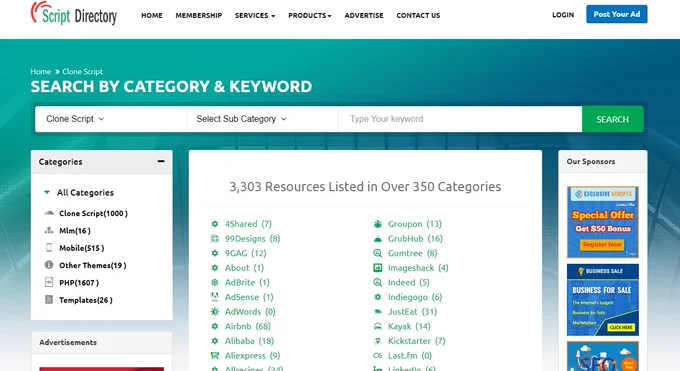
Task: Collapse the Categories panel with minus
Action: pyautogui.click(x=161, y=161)
